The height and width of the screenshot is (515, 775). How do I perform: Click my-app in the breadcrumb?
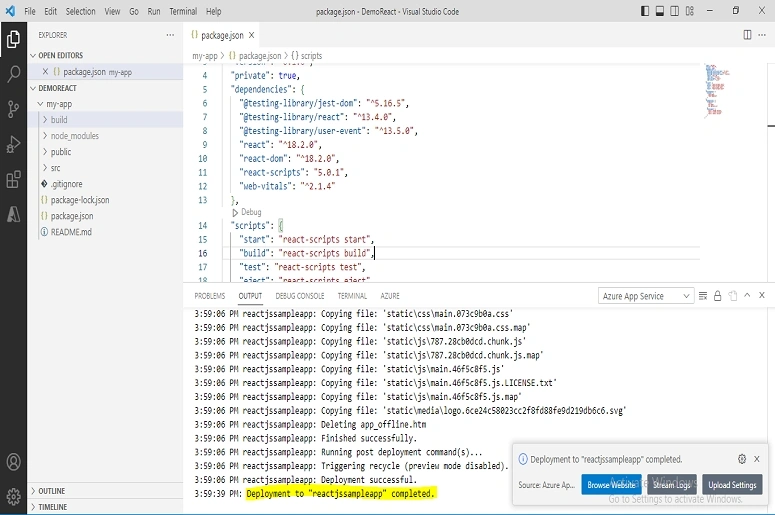[205, 56]
